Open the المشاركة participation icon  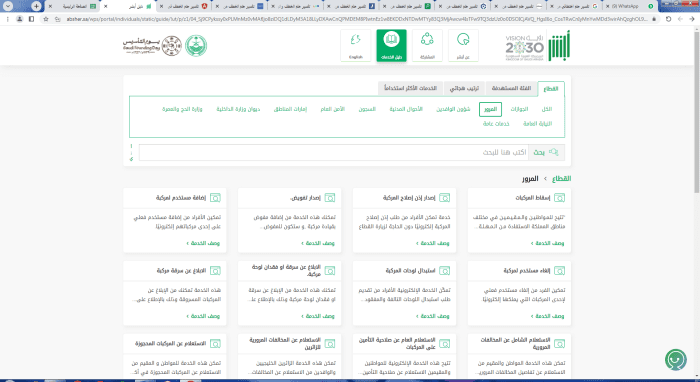tap(427, 46)
